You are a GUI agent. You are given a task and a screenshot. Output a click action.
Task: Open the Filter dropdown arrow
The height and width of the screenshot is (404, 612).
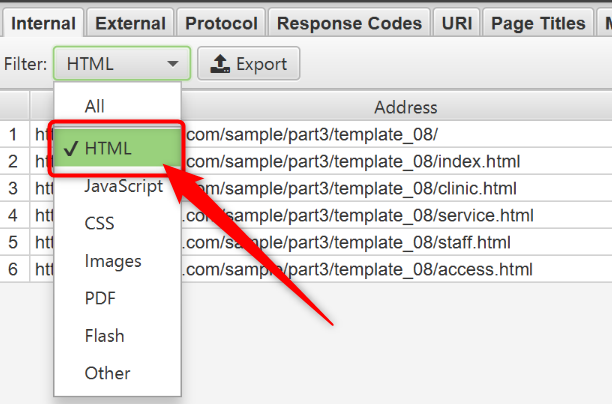coord(174,65)
